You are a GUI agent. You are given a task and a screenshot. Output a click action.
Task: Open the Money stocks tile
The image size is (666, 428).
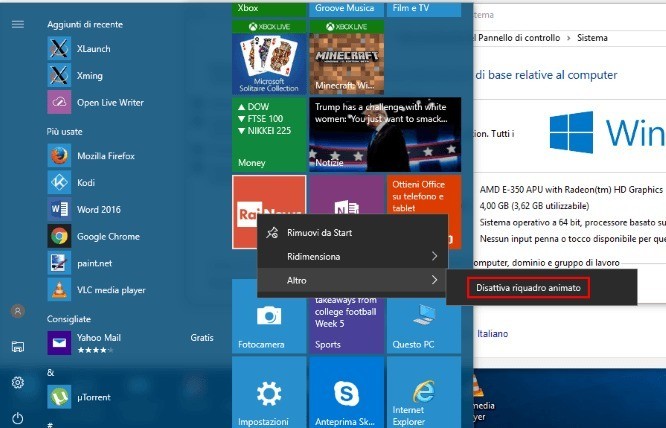269,135
